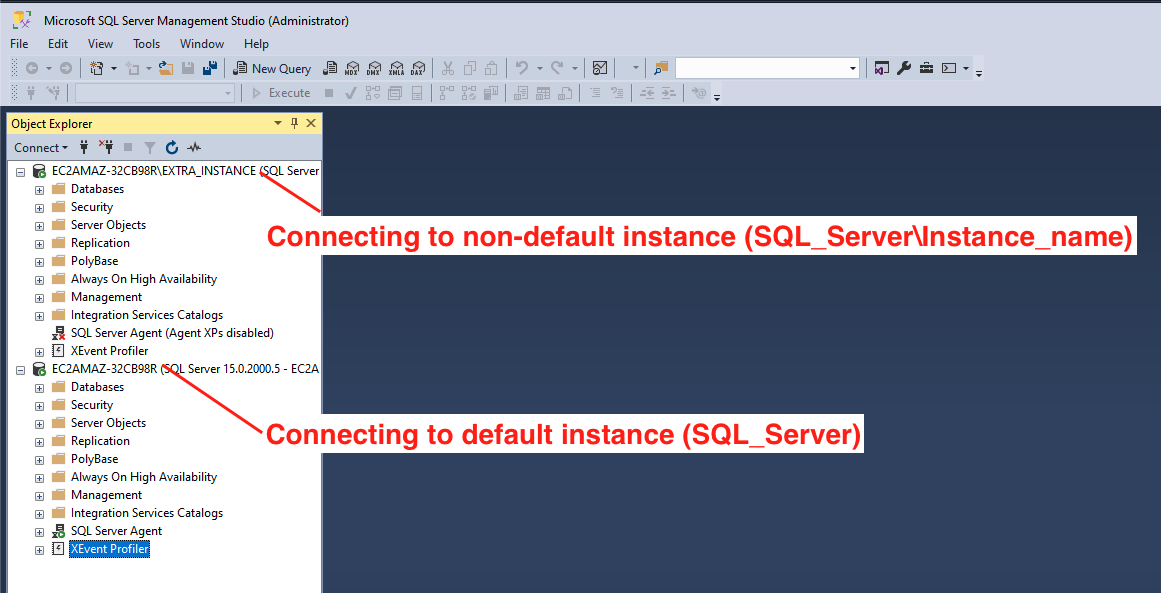Expand Replication under EXTRA_INSTANCE
Screen dimensions: 1161x593
(x=40, y=244)
